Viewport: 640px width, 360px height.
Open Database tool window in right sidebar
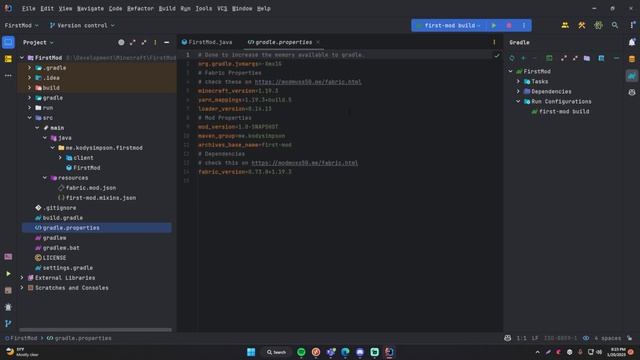pyautogui.click(x=632, y=59)
